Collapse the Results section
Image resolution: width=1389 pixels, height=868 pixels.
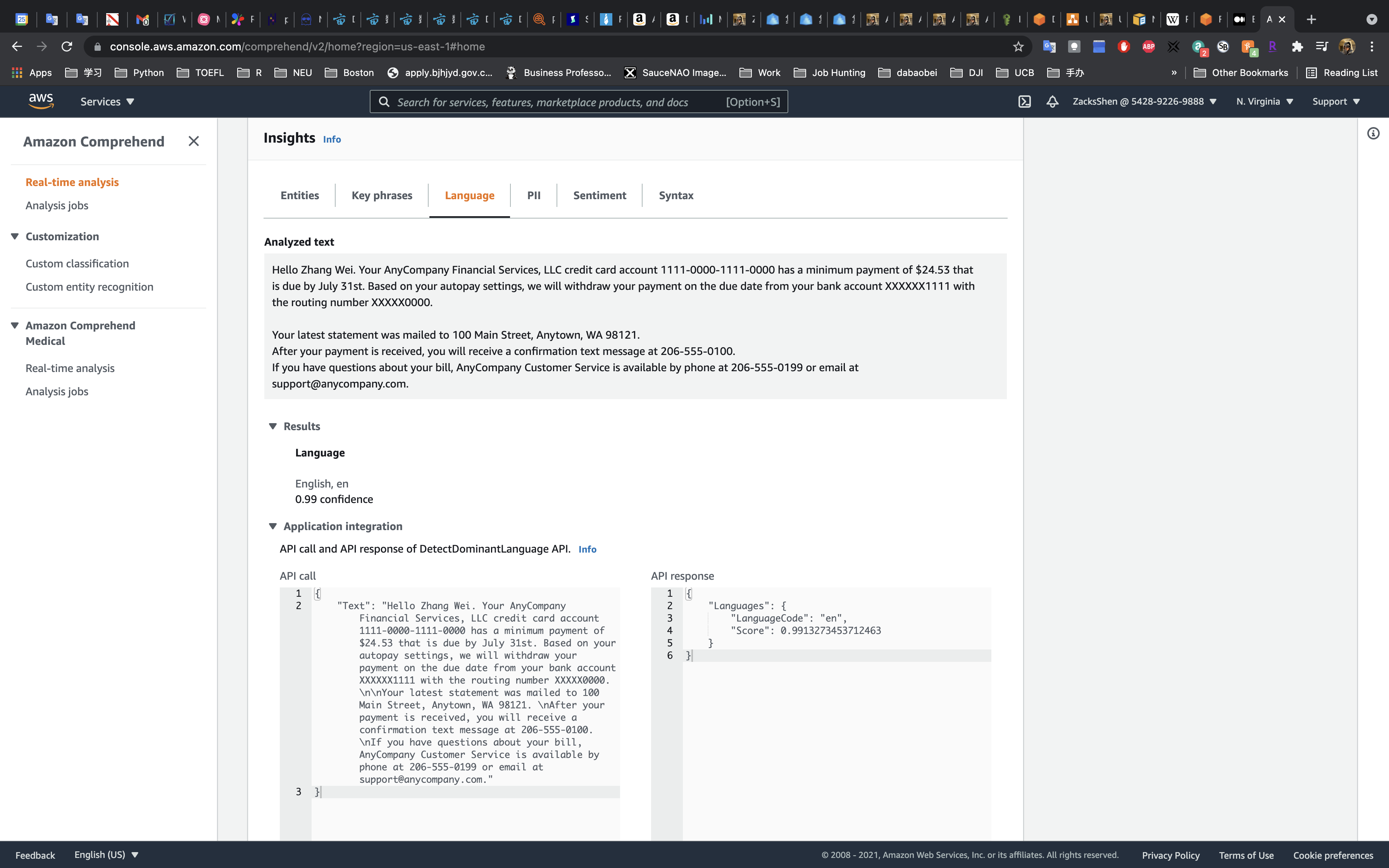pos(273,426)
